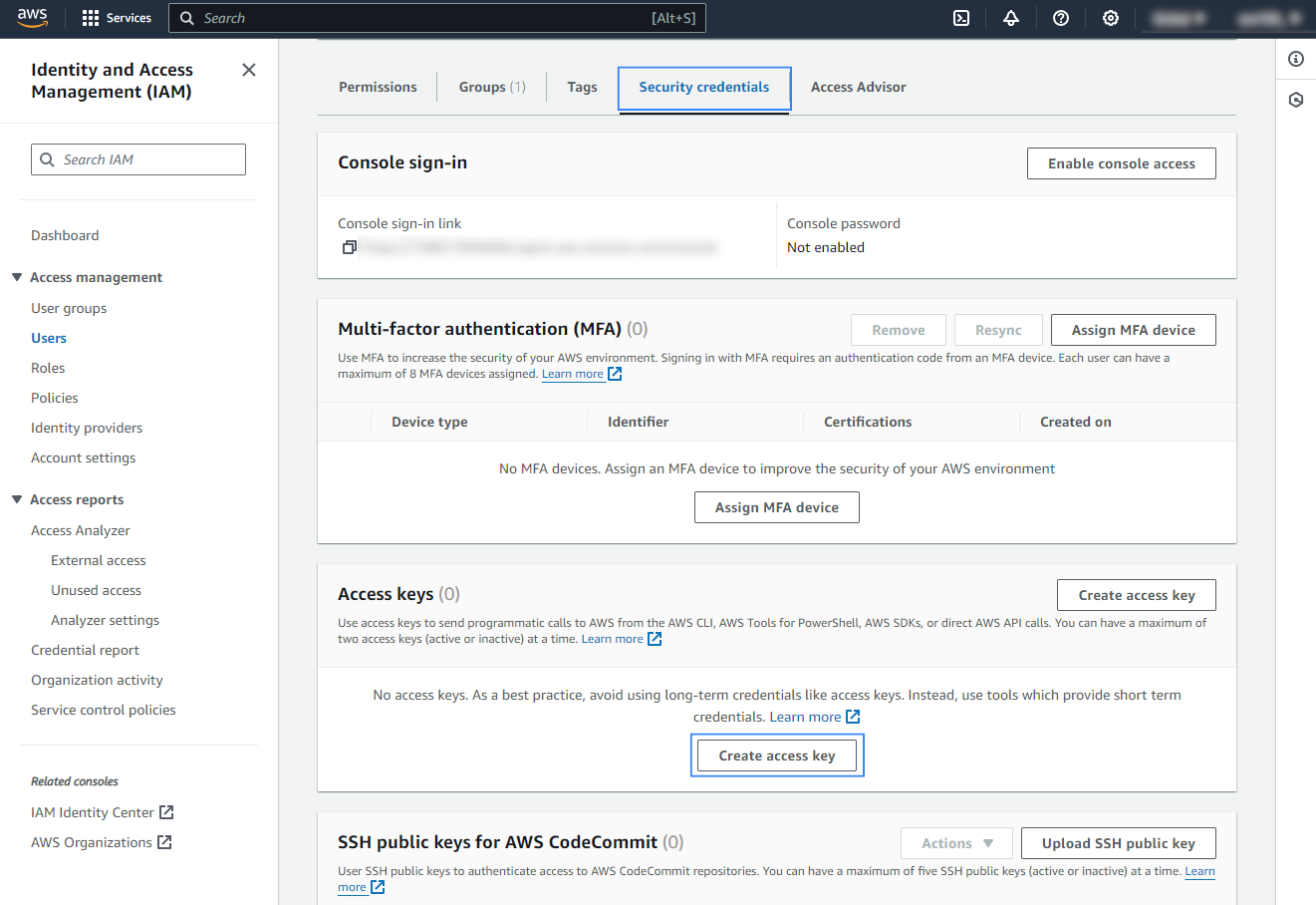Open the notifications bell icon

tap(1011, 18)
